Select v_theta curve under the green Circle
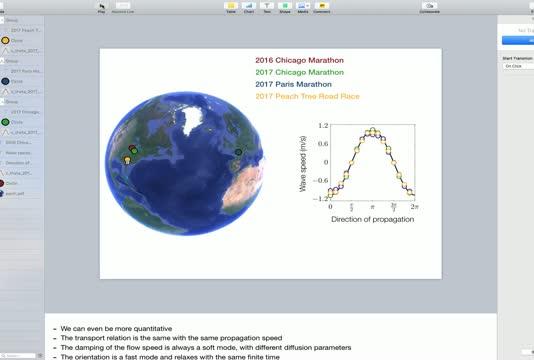Screen dimensions: 534x360 [x=21, y=132]
